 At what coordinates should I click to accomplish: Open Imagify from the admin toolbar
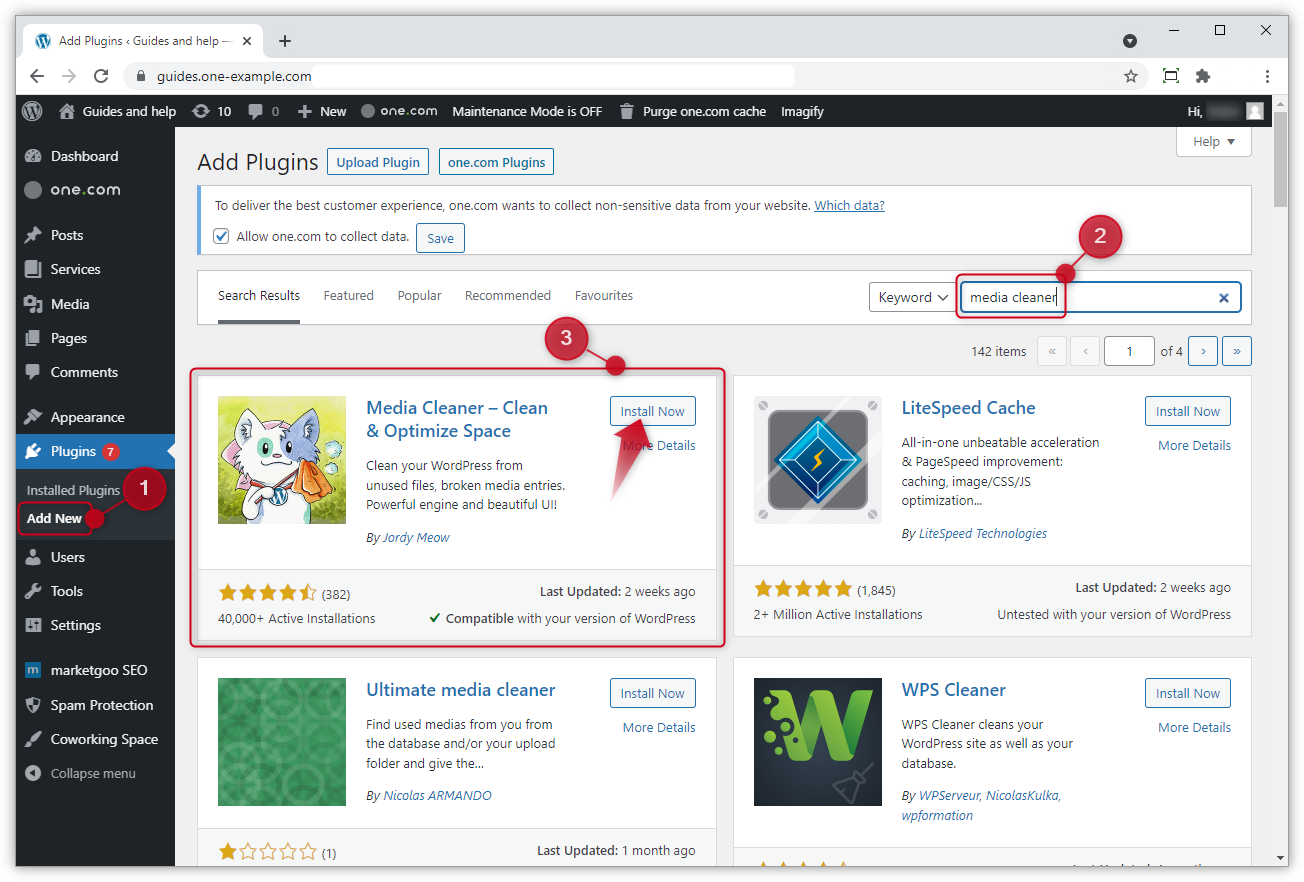click(801, 111)
